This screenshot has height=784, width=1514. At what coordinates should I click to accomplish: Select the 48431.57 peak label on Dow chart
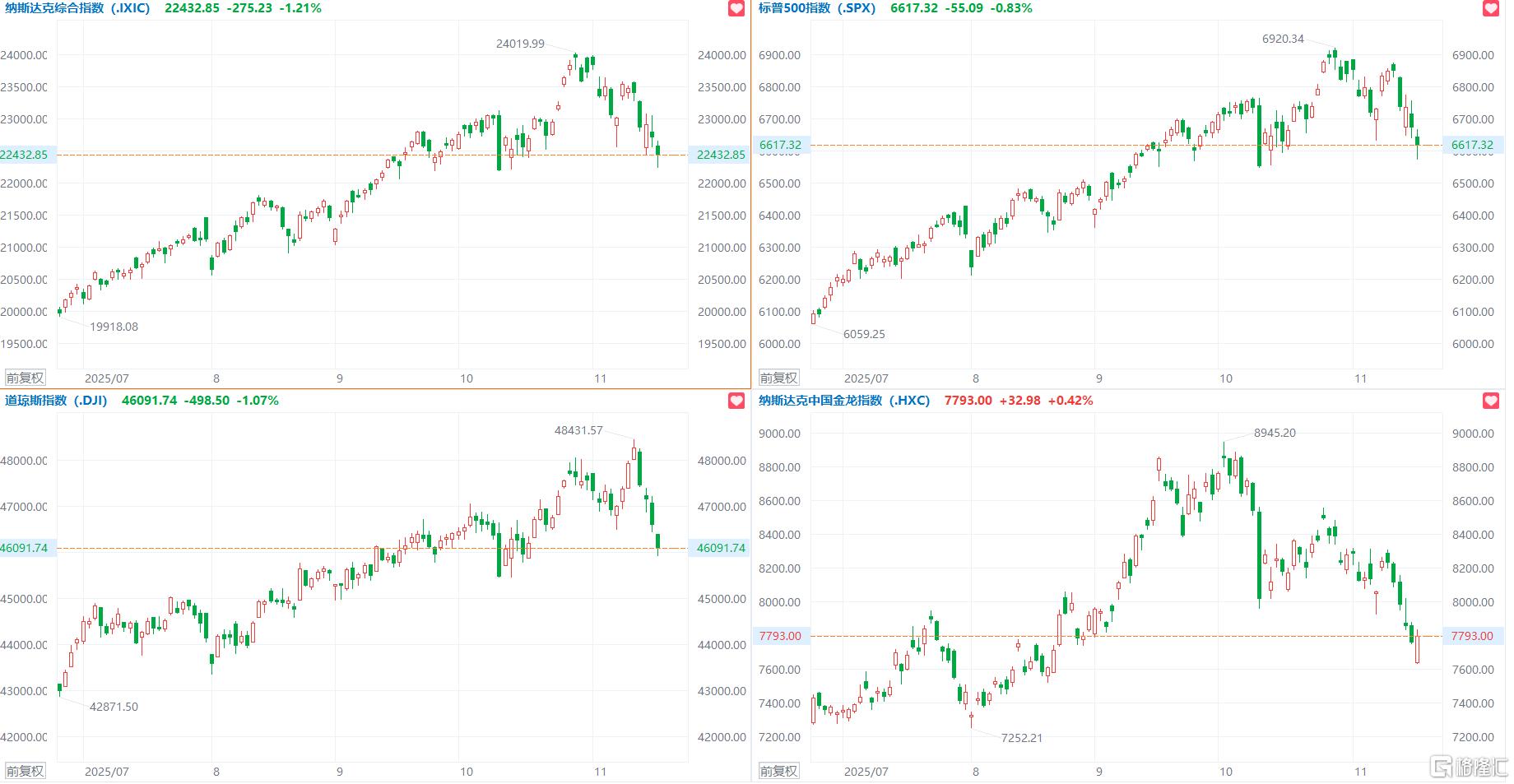578,430
